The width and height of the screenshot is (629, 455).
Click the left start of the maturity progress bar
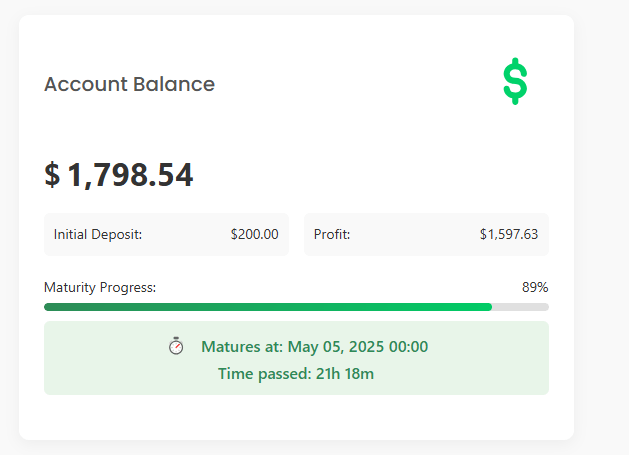[48, 307]
